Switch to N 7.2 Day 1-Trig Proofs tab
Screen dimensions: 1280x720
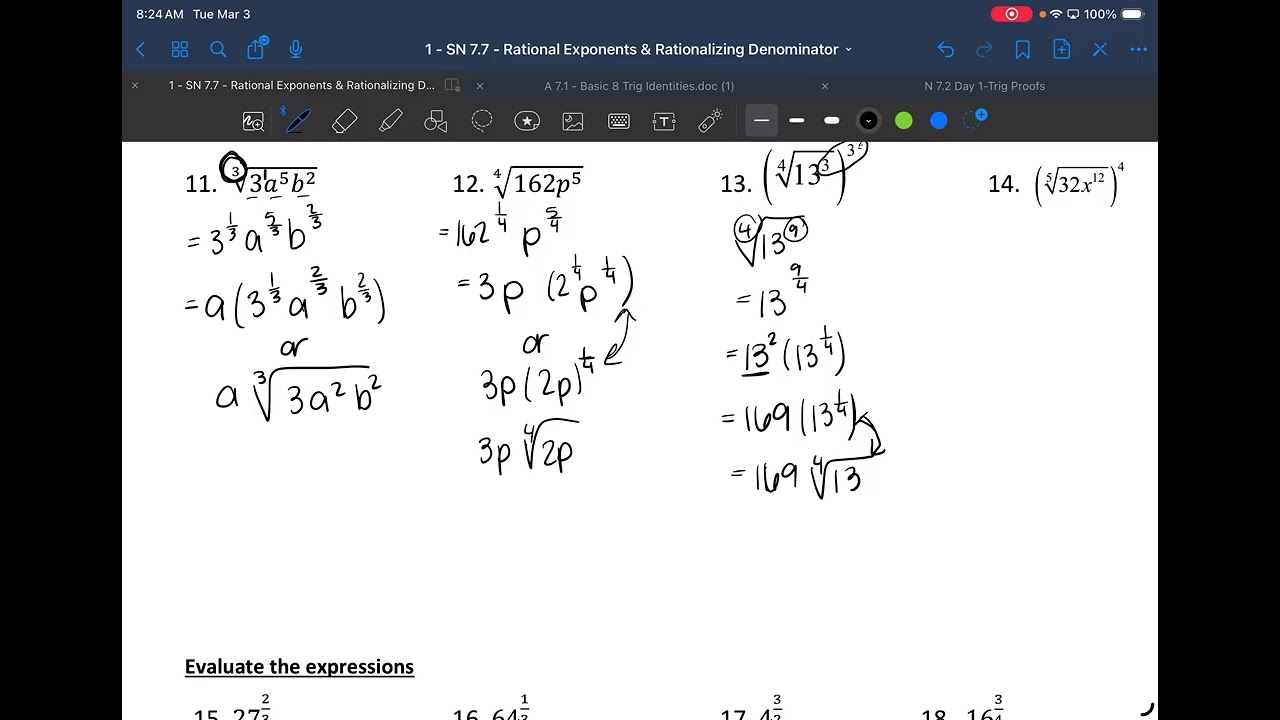click(x=985, y=86)
